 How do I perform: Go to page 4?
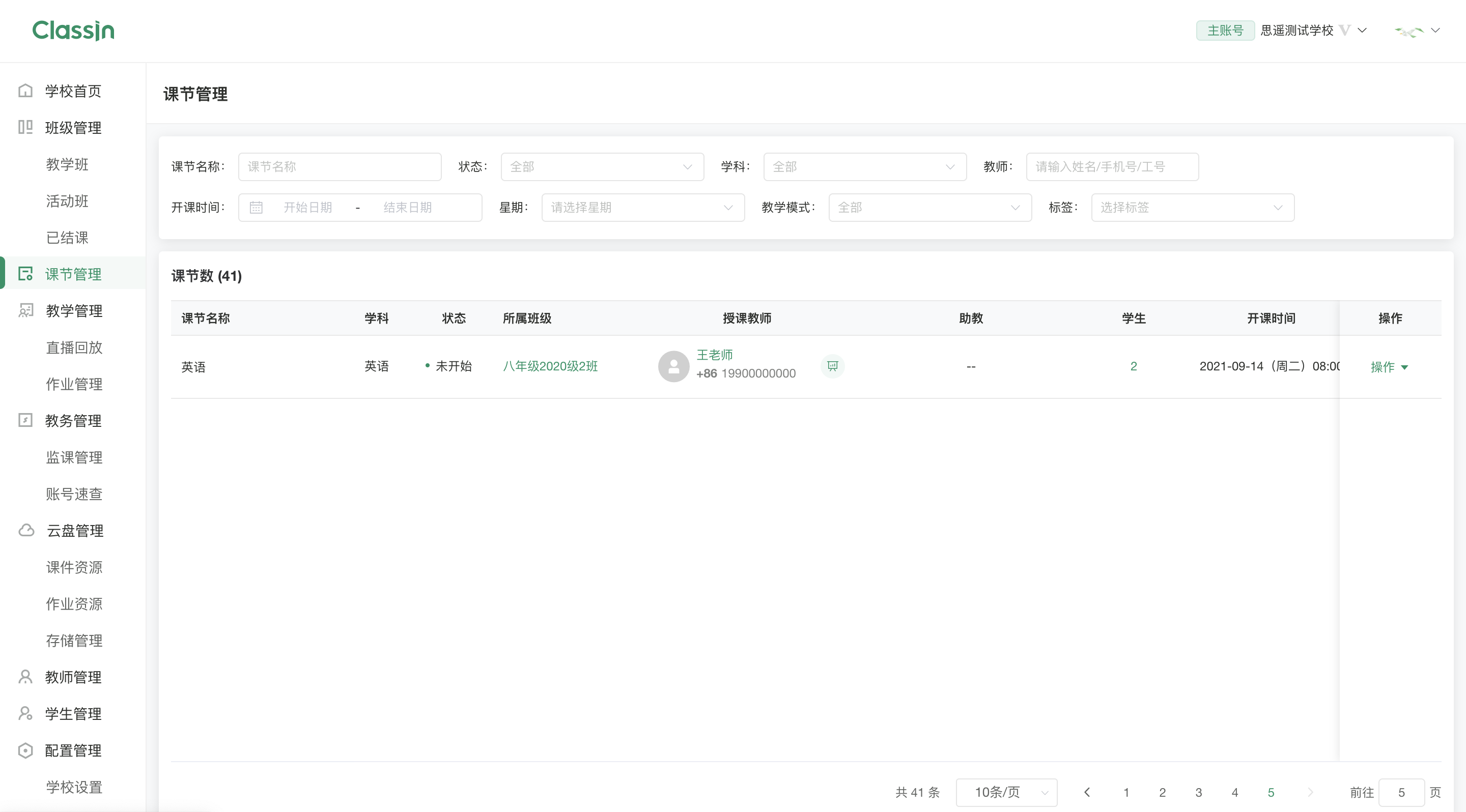(x=1234, y=792)
